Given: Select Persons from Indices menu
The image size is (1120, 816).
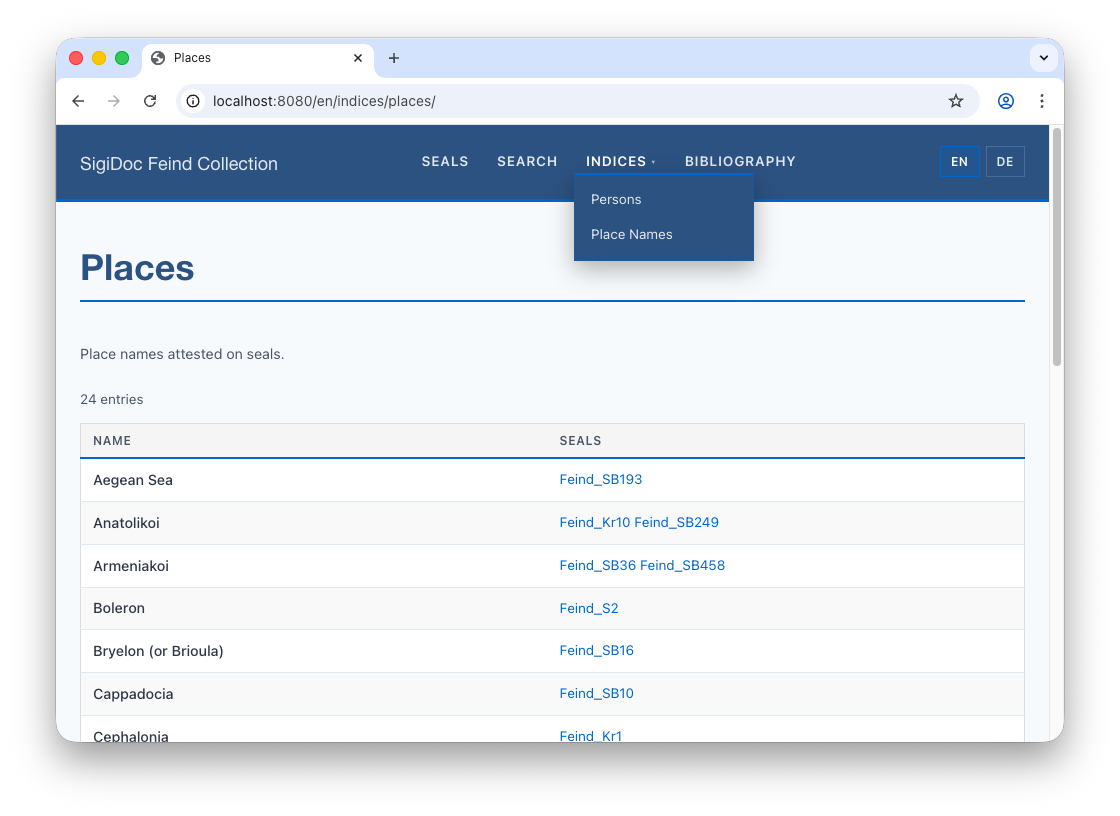Looking at the screenshot, I should (x=616, y=199).
